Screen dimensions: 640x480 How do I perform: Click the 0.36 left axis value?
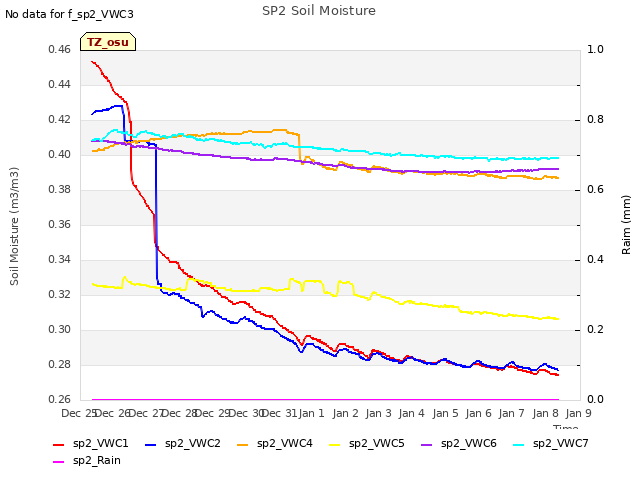coord(60,224)
